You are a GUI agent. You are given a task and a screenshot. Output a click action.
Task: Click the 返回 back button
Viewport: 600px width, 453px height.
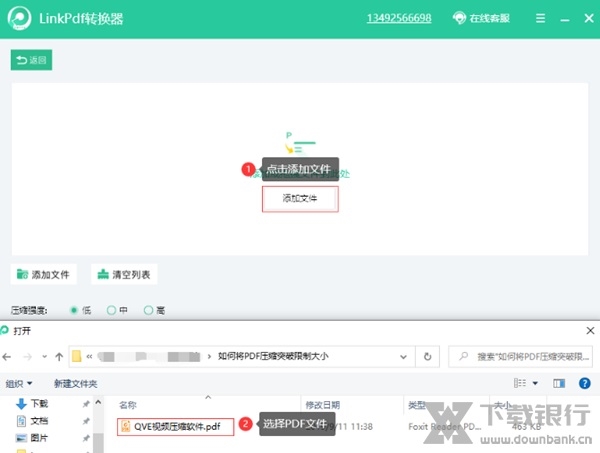coord(31,60)
